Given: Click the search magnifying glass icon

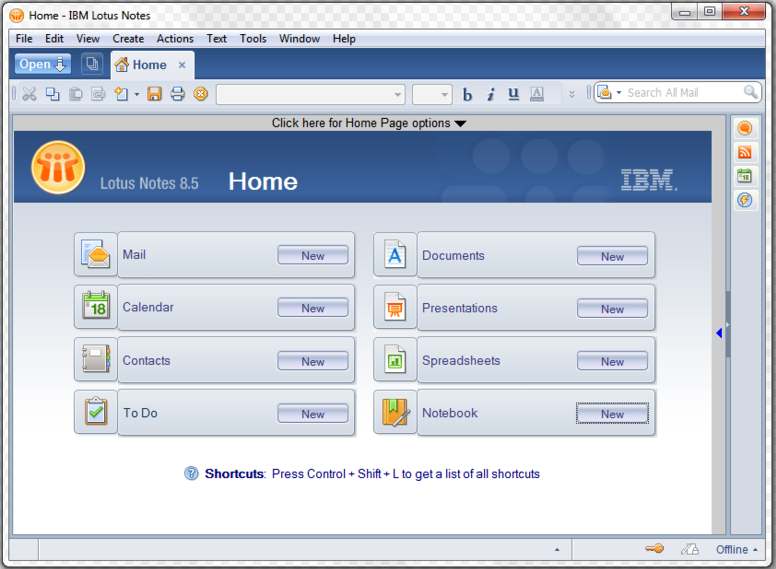Looking at the screenshot, I should click(x=750, y=92).
